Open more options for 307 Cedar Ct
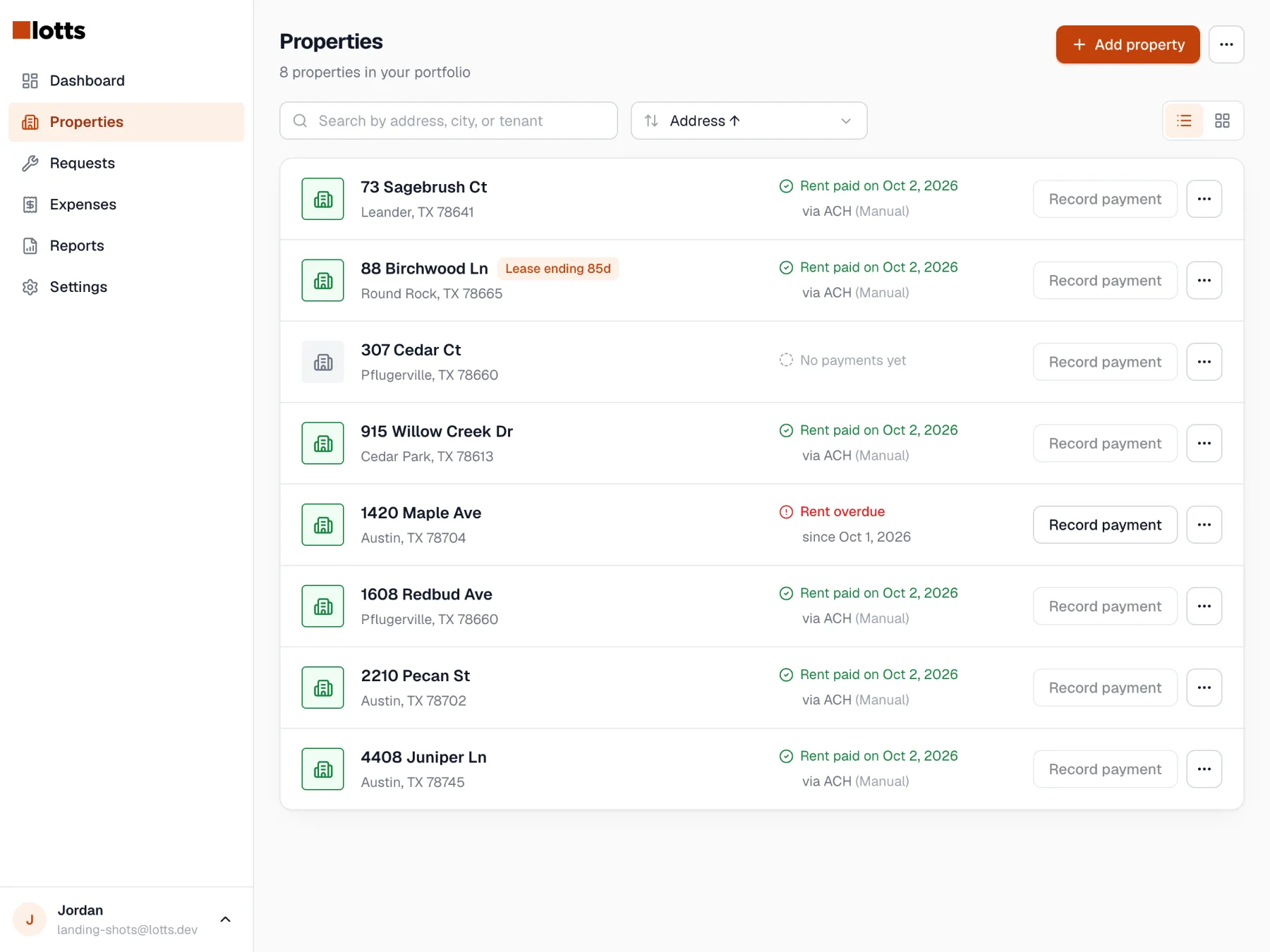 click(x=1204, y=362)
